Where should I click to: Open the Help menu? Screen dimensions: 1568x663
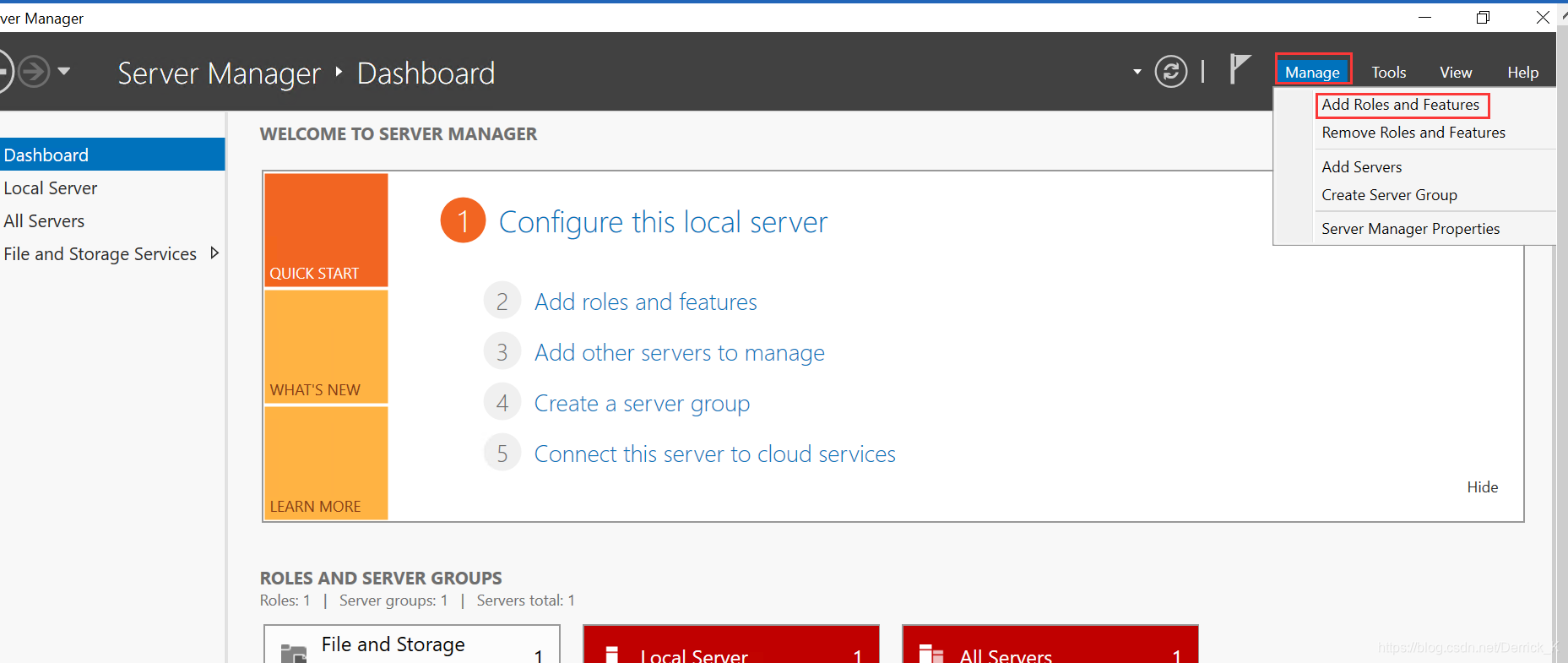point(1523,73)
